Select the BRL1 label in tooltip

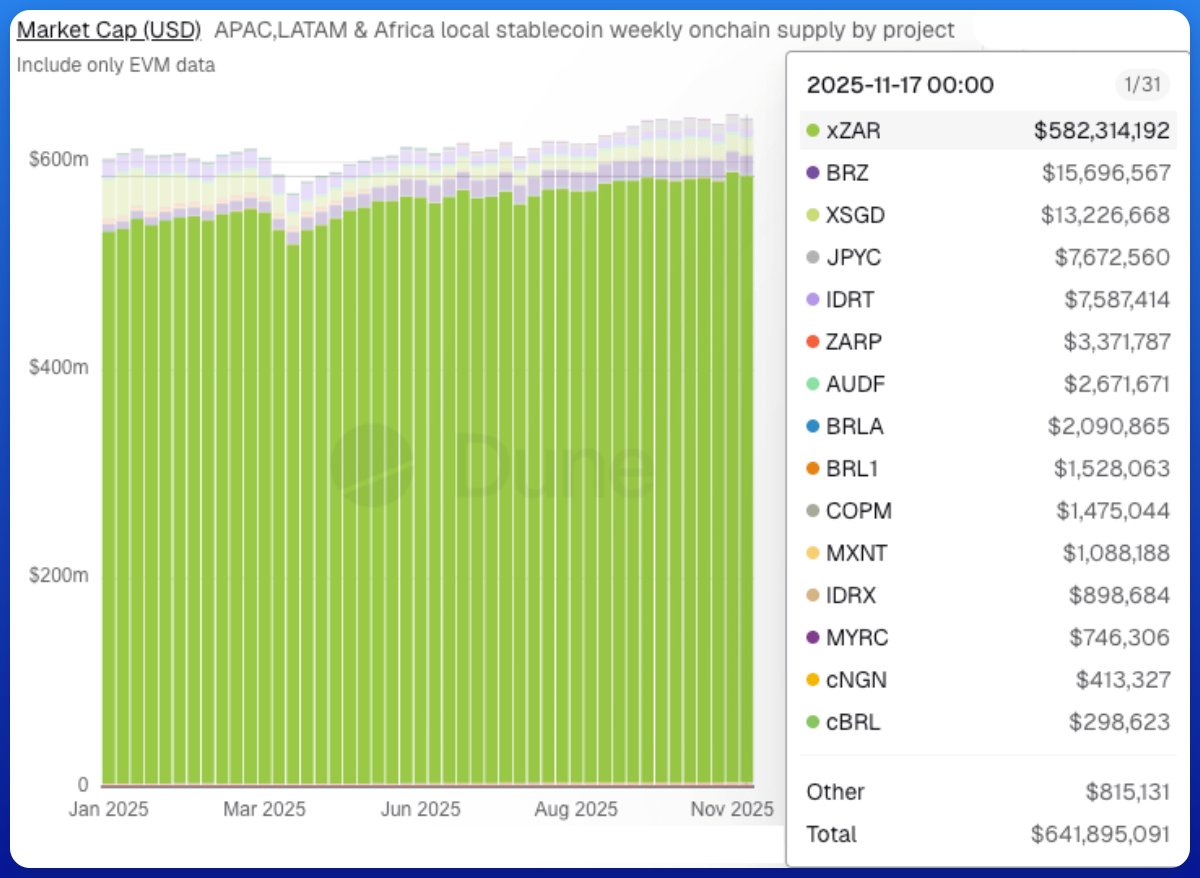tap(853, 468)
